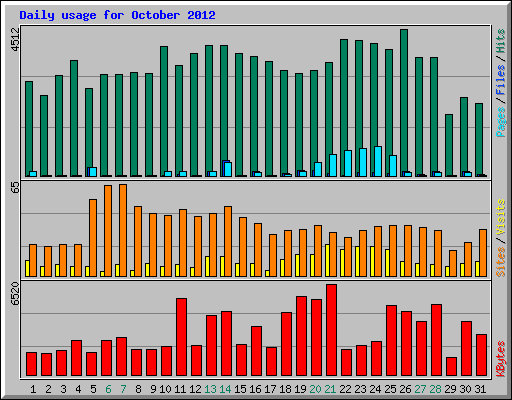Click the blue "Files" legend label
Image resolution: width=512 pixels, height=400 pixels.
point(501,80)
